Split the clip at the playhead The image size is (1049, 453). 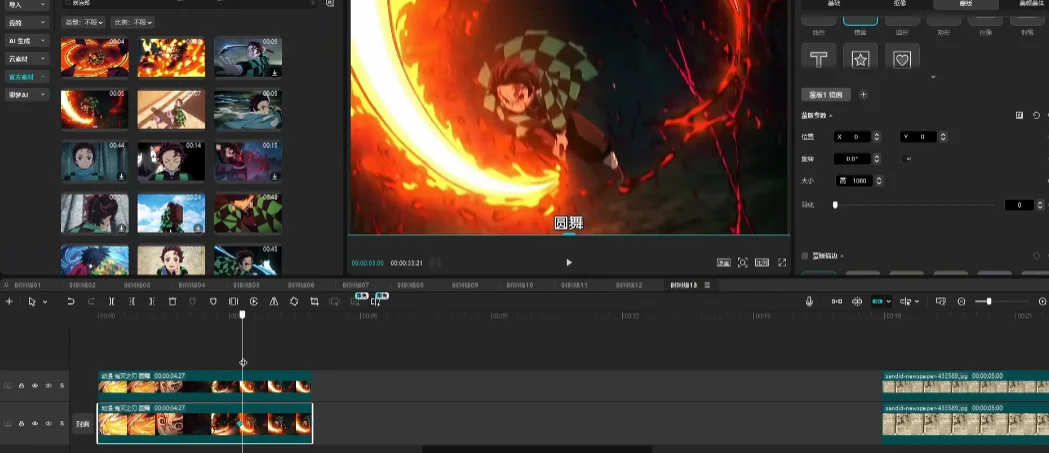point(112,302)
